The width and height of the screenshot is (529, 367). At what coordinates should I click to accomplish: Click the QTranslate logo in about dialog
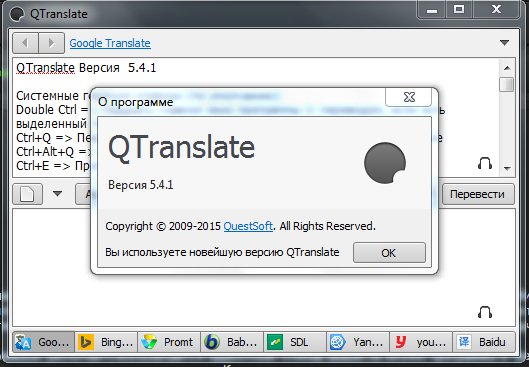(x=385, y=163)
